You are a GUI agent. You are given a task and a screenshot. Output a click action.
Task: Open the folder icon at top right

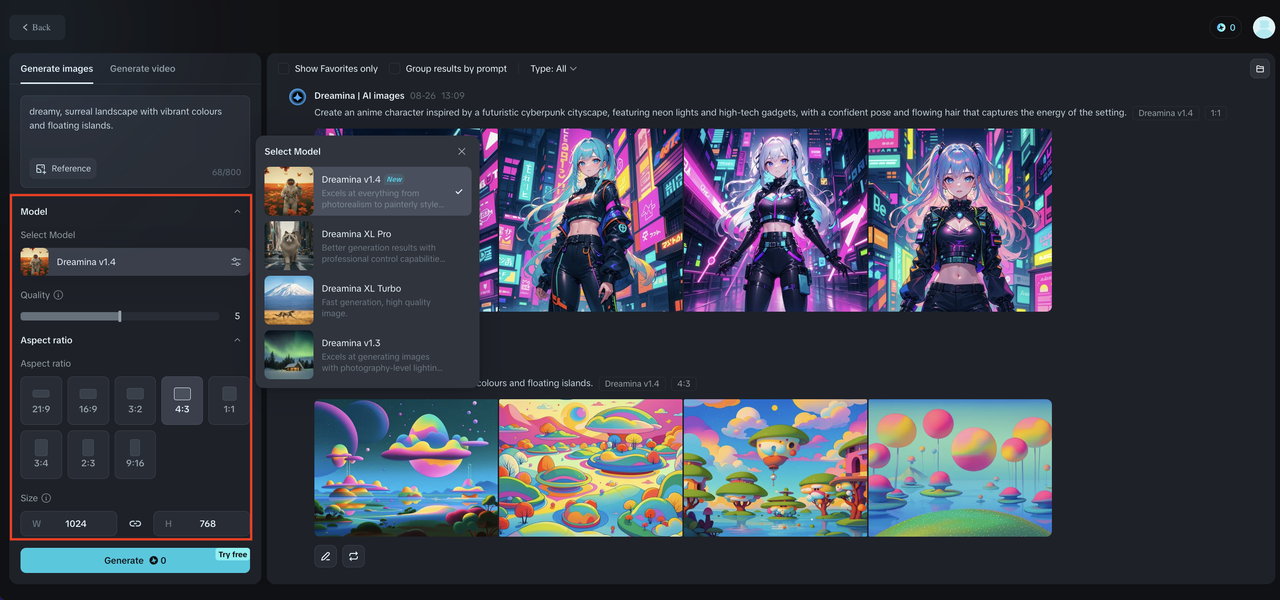click(1260, 69)
